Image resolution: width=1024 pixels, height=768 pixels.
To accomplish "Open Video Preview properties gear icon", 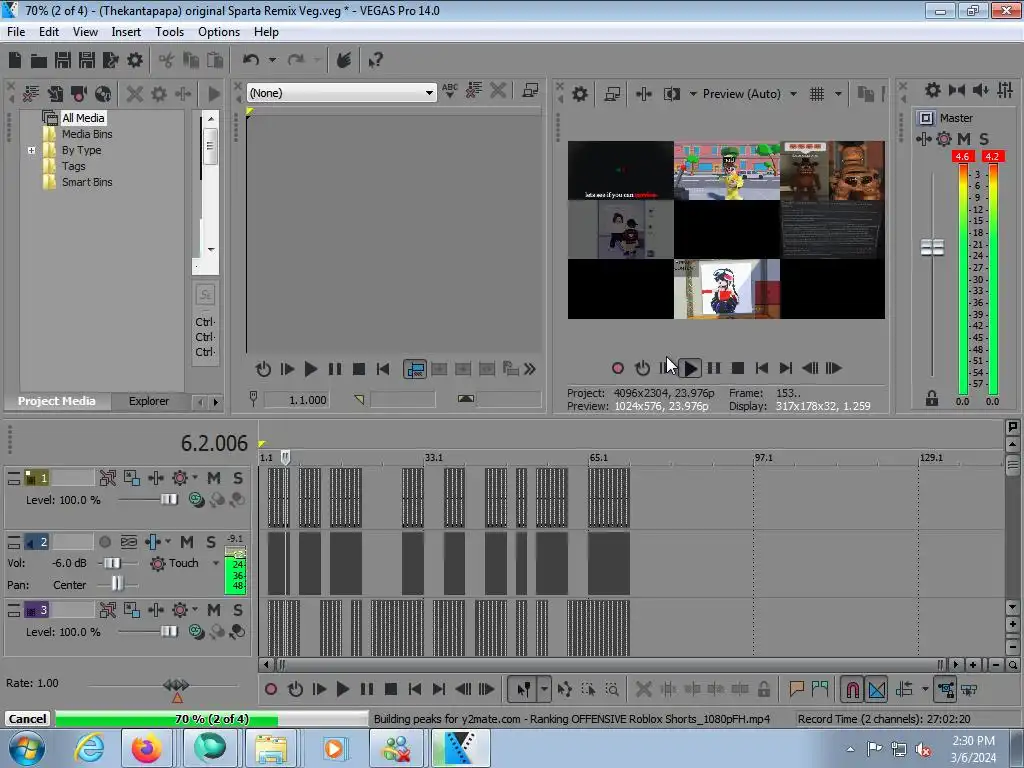I will (579, 94).
